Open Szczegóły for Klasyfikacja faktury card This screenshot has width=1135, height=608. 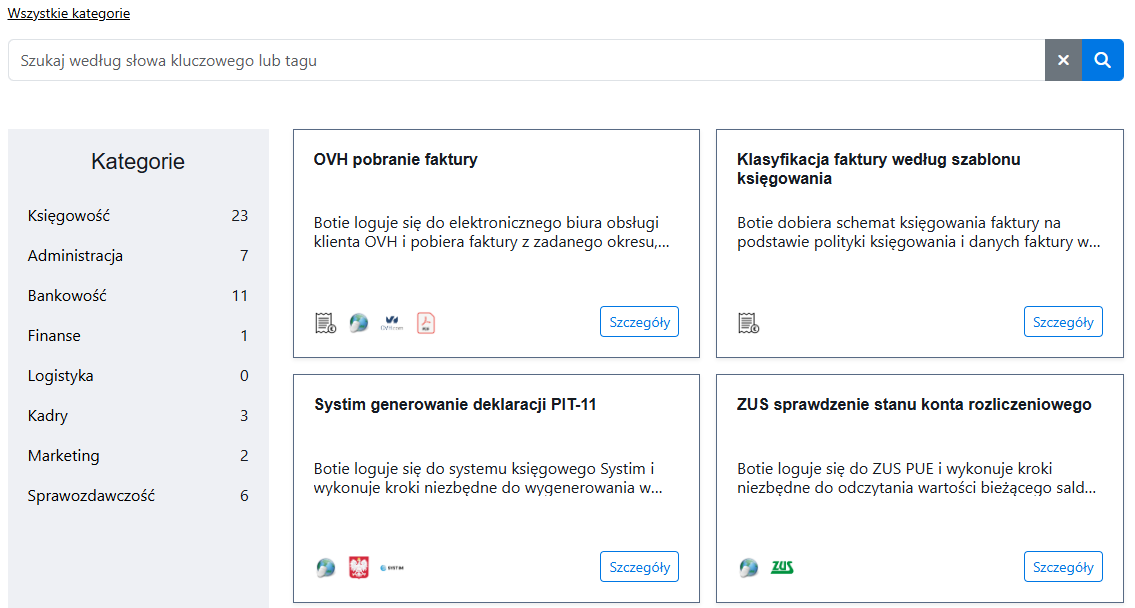(1063, 322)
